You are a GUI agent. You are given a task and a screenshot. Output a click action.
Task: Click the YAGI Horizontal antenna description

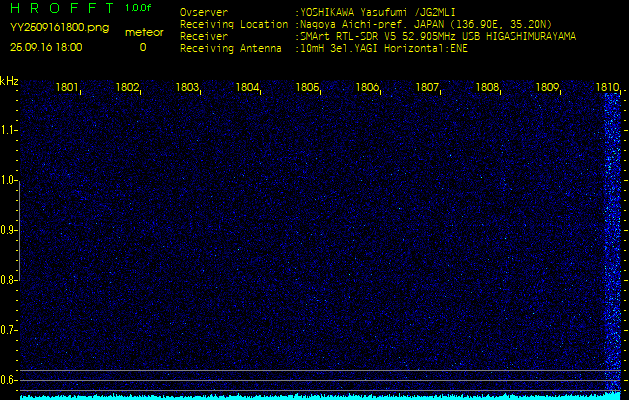pyautogui.click(x=400, y=47)
